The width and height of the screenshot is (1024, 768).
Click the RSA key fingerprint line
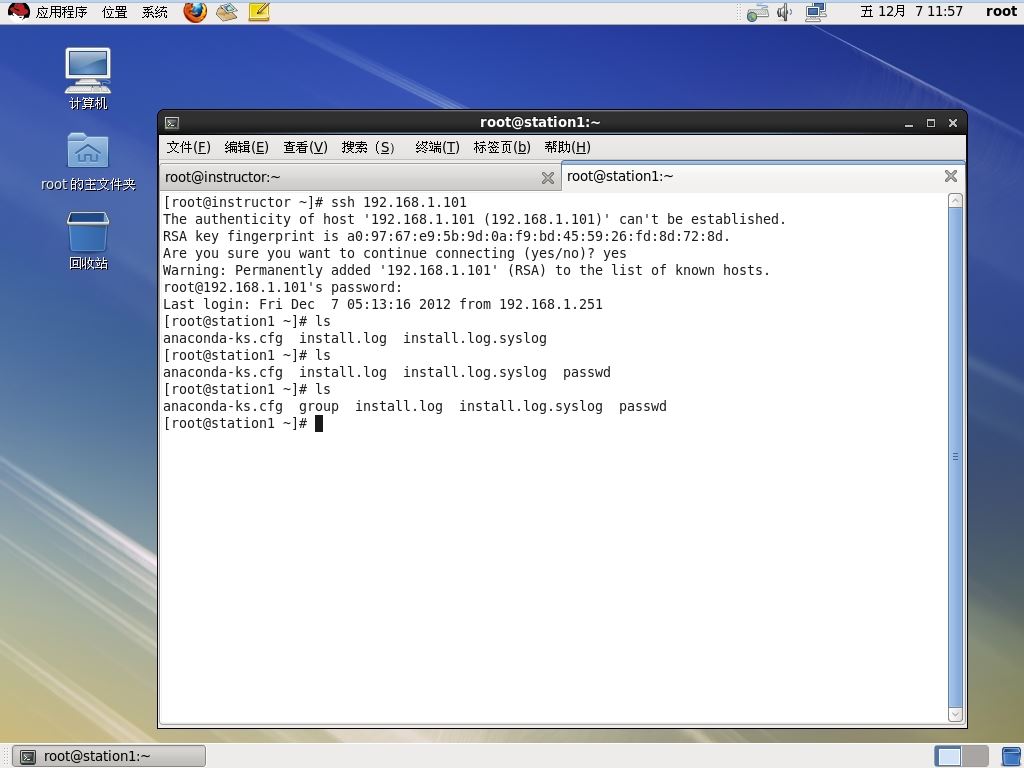pos(446,236)
